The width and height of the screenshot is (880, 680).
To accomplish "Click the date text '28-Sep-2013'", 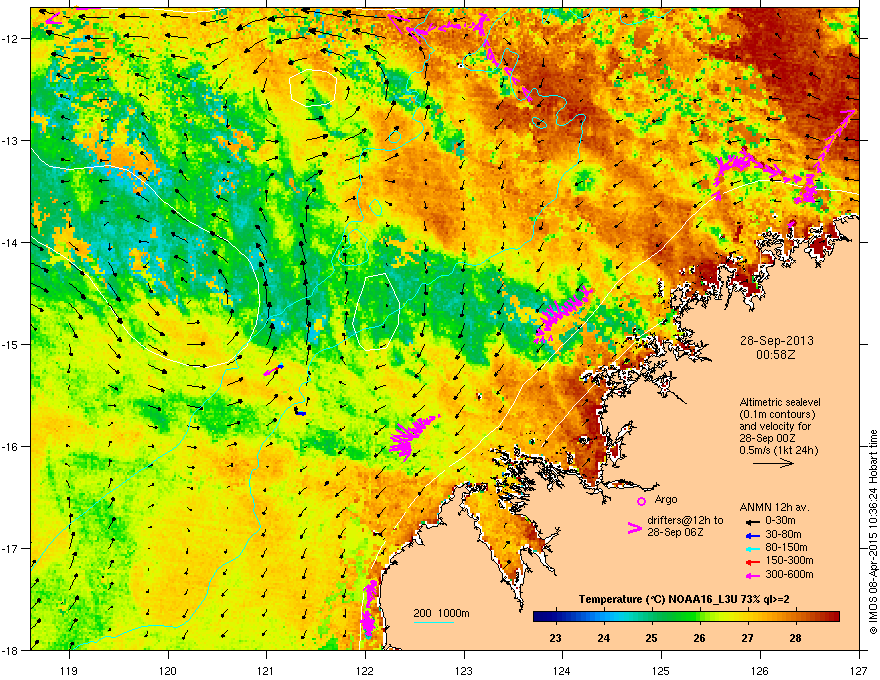I will point(776,341).
